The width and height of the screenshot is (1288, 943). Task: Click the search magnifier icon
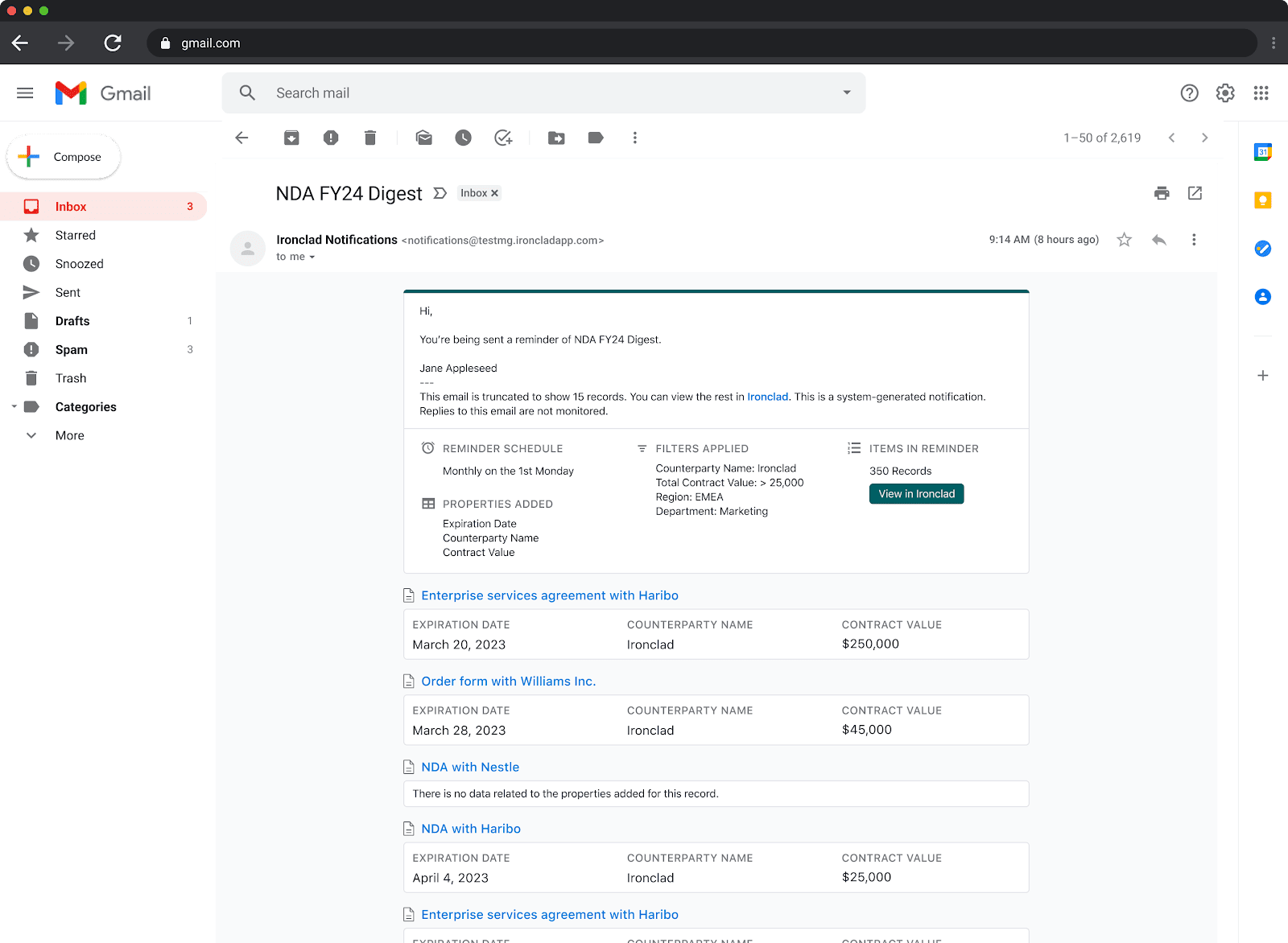click(x=247, y=93)
